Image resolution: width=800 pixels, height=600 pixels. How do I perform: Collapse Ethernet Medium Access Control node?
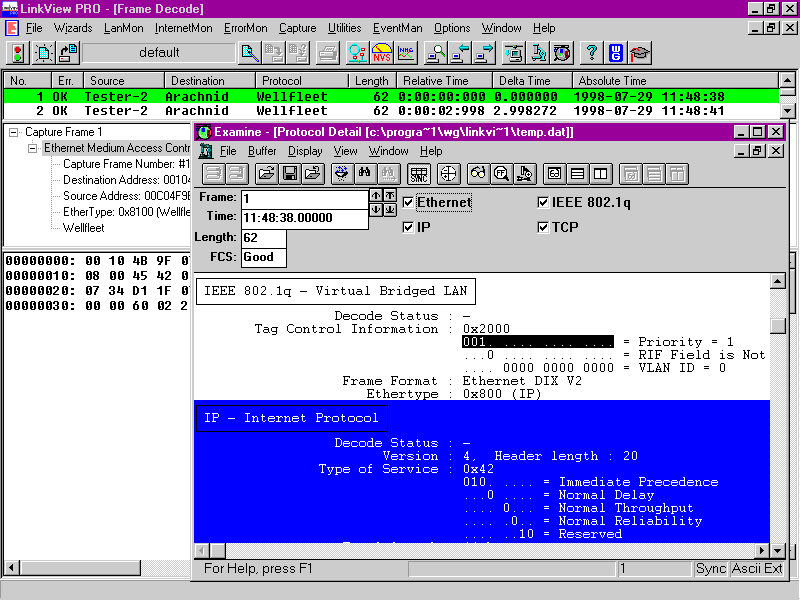[32, 148]
